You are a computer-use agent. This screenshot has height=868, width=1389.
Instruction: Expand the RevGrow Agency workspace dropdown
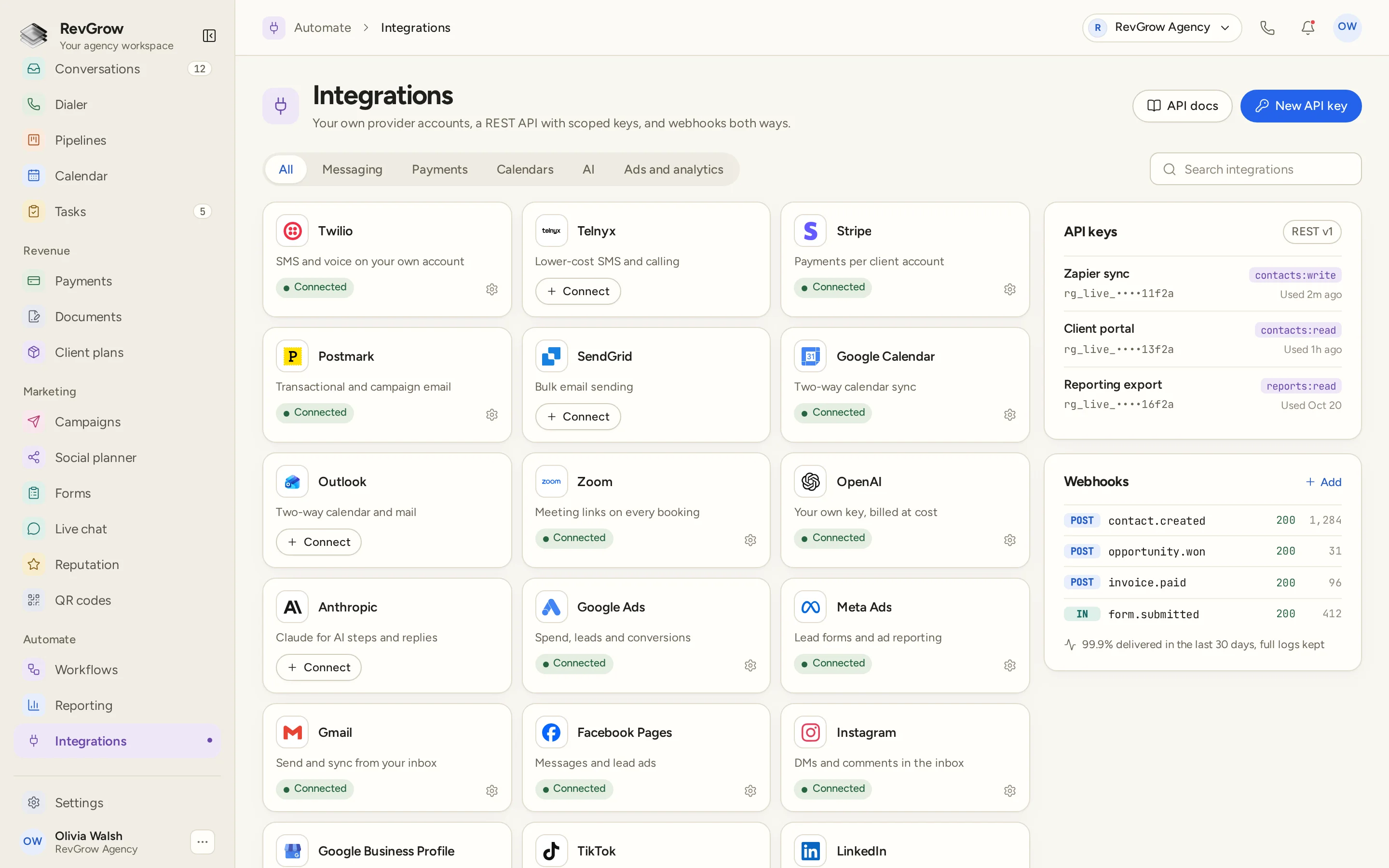(1162, 27)
